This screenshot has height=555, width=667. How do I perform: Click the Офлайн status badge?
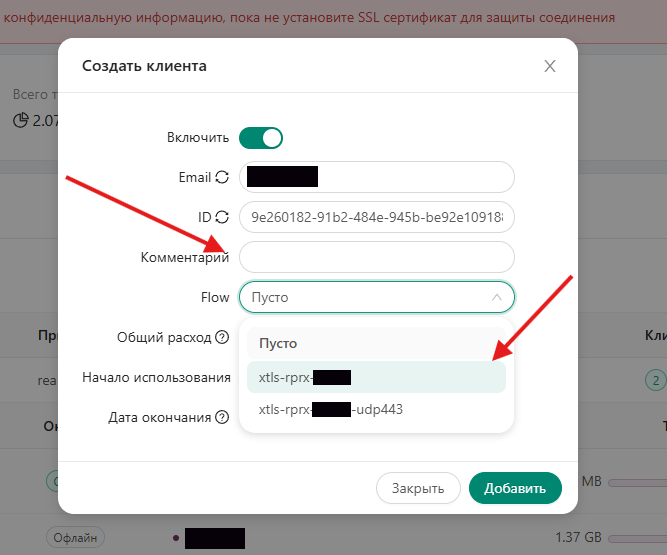tap(75, 538)
